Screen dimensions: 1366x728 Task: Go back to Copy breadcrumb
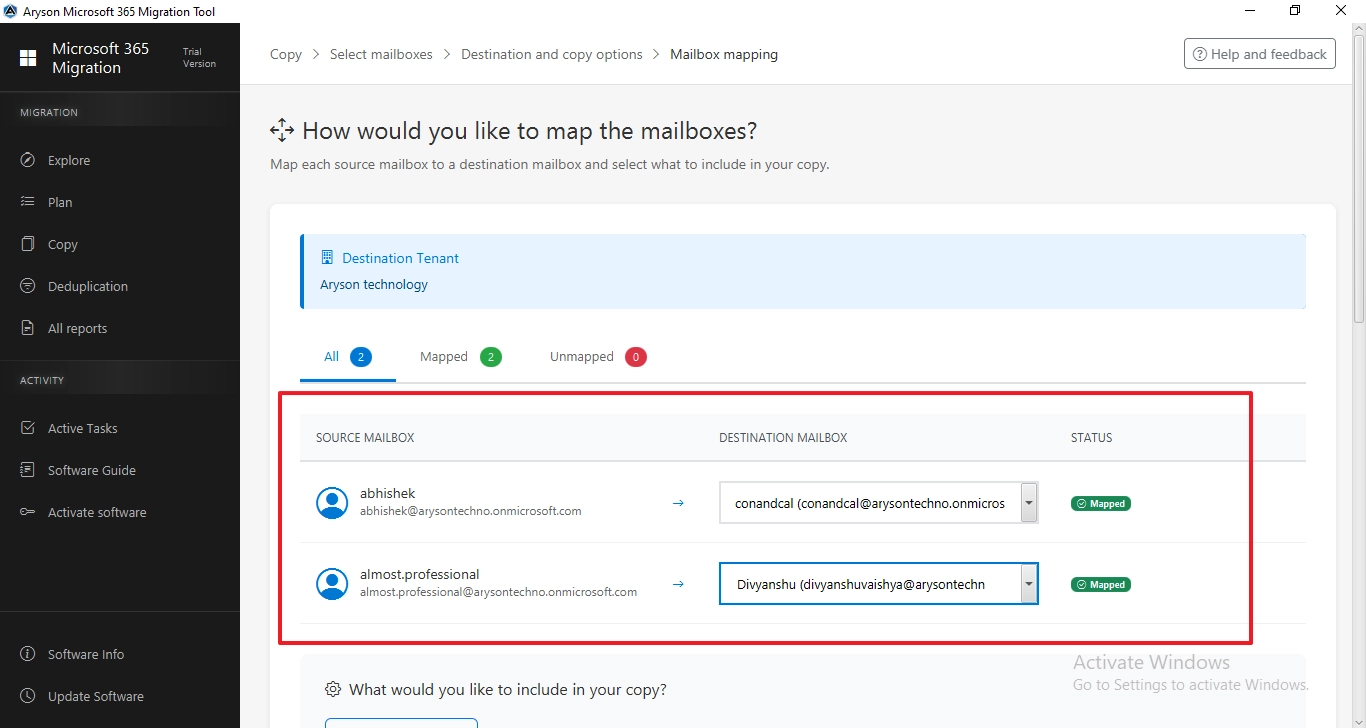point(286,54)
